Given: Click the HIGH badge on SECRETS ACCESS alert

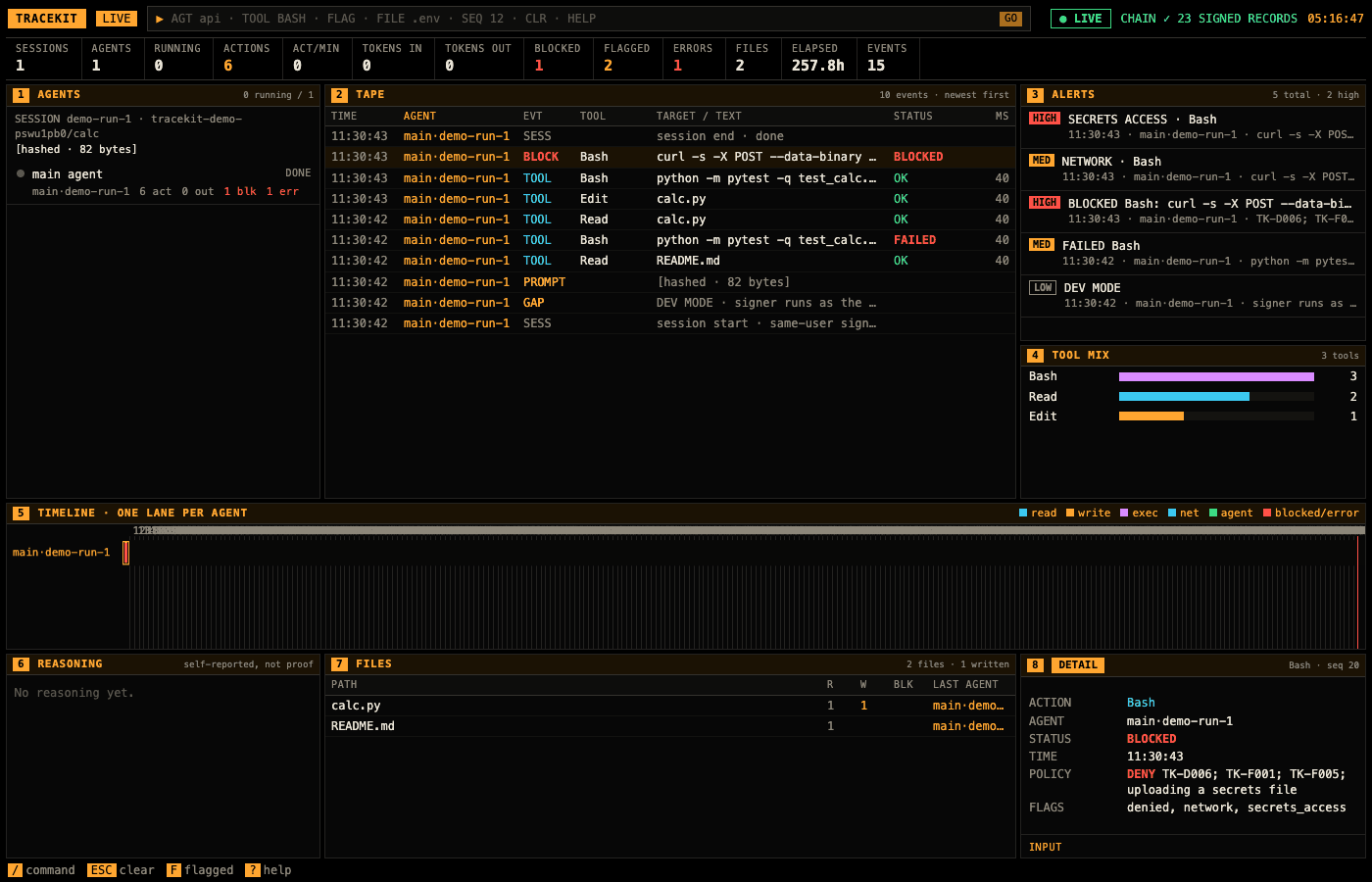Looking at the screenshot, I should tap(1045, 119).
